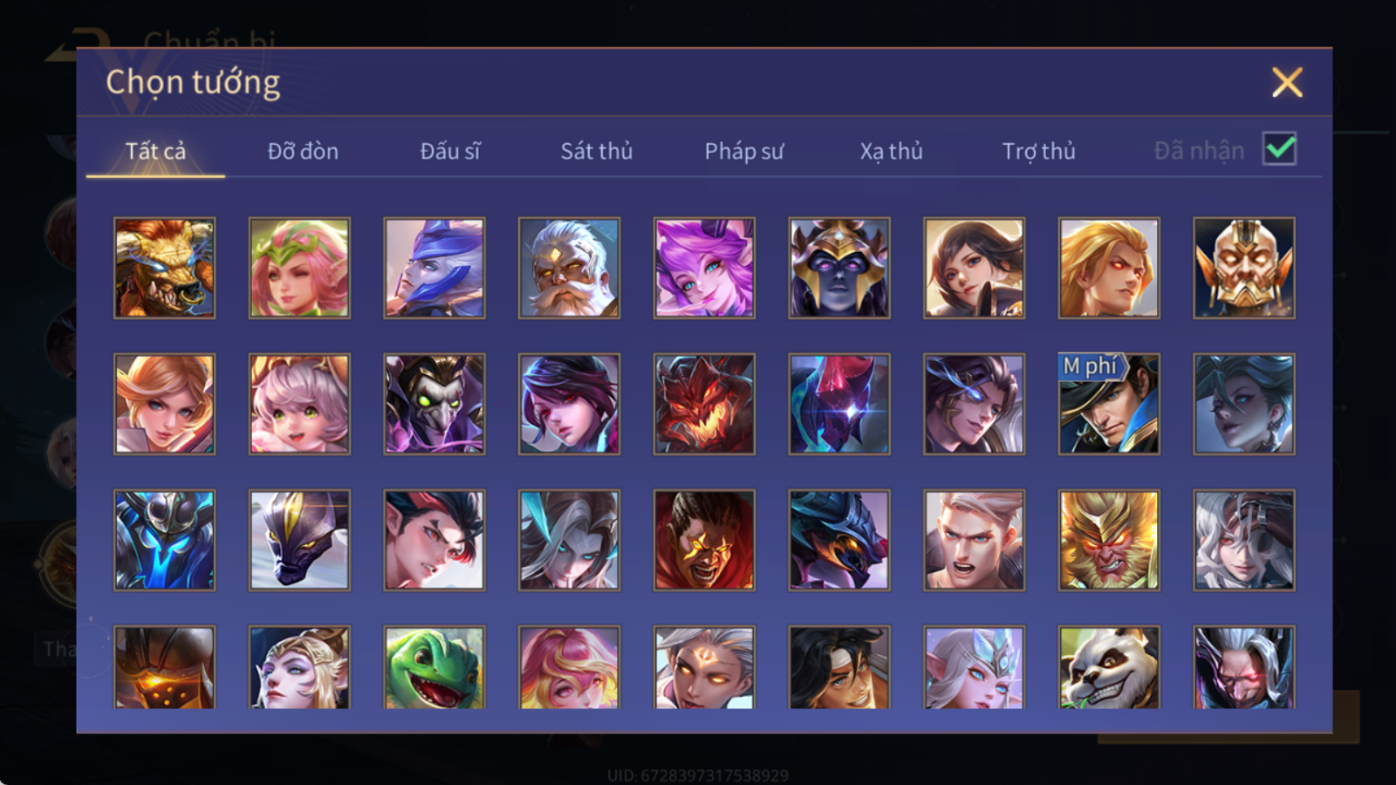
Task: View the 'Đấu sĩ' tab
Action: [x=450, y=151]
